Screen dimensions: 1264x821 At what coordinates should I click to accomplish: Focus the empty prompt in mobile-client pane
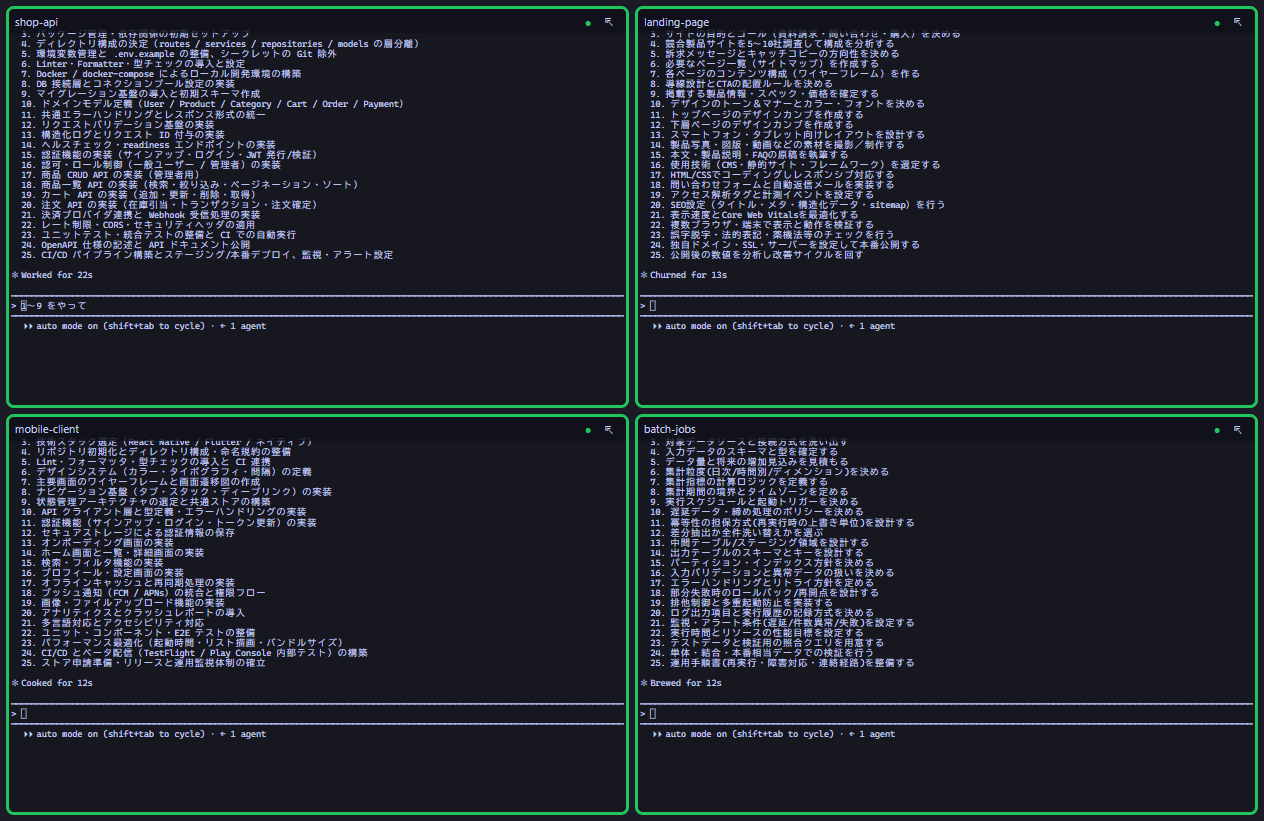(318, 713)
